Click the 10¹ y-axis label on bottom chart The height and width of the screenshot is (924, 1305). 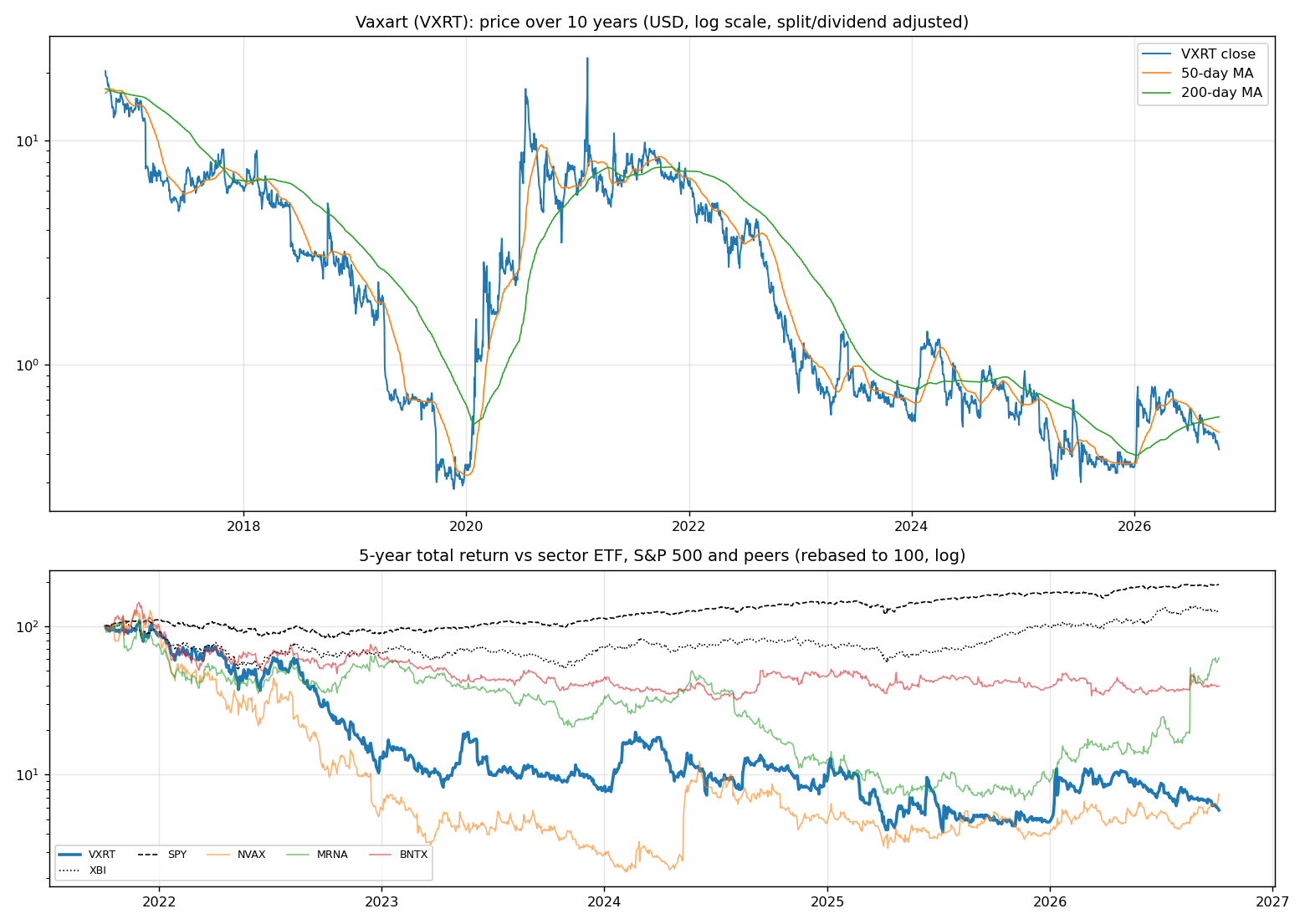click(28, 773)
